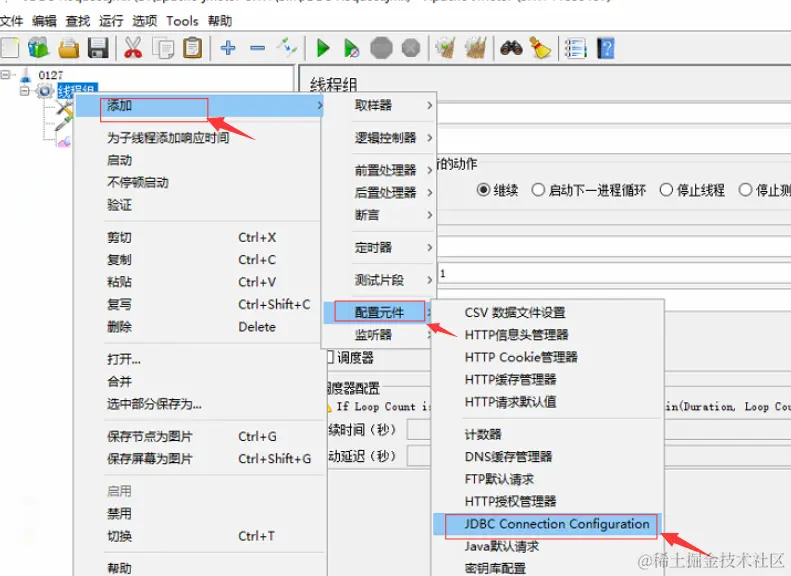Select the 停止线程 radio button
Image resolution: width=791 pixels, height=576 pixels.
pos(666,190)
